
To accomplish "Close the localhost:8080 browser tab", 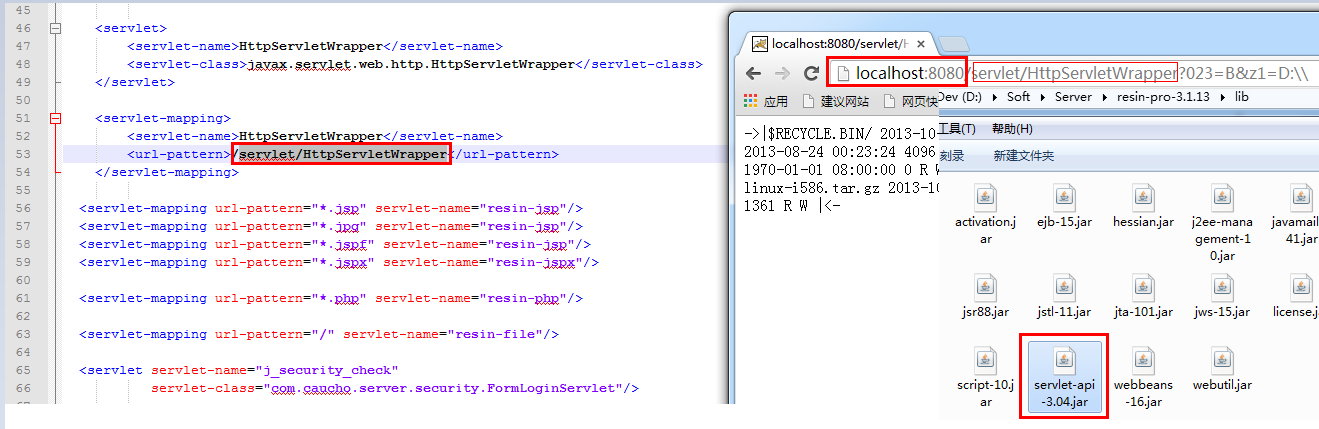I will point(919,44).
